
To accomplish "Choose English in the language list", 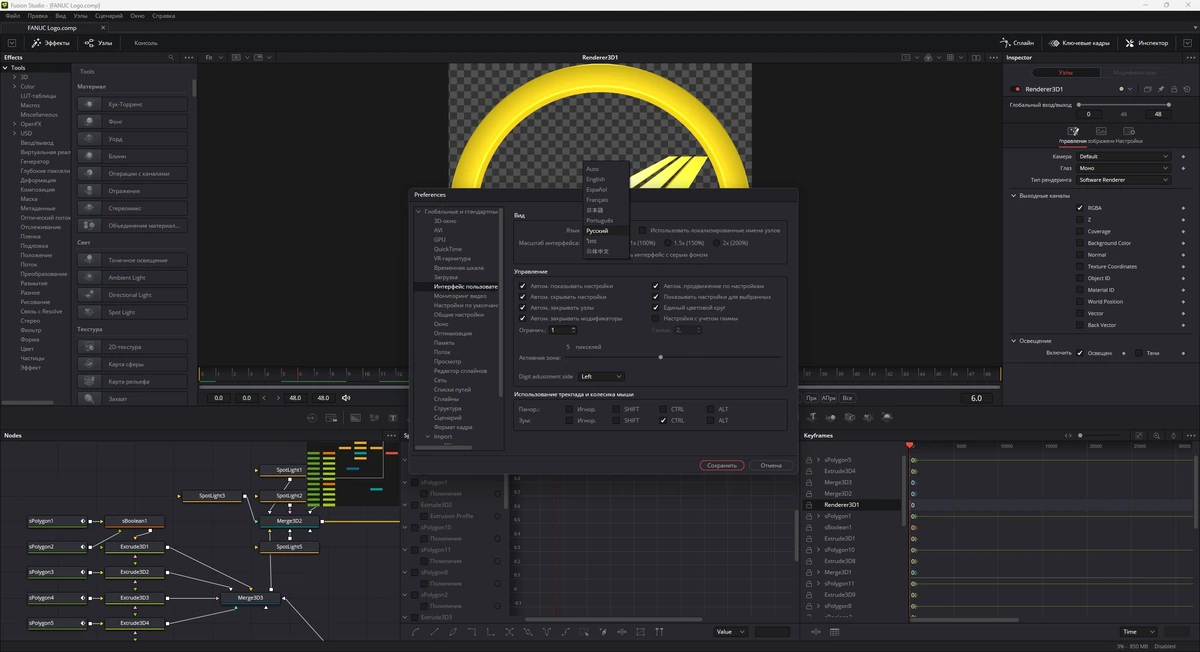I will coord(596,179).
